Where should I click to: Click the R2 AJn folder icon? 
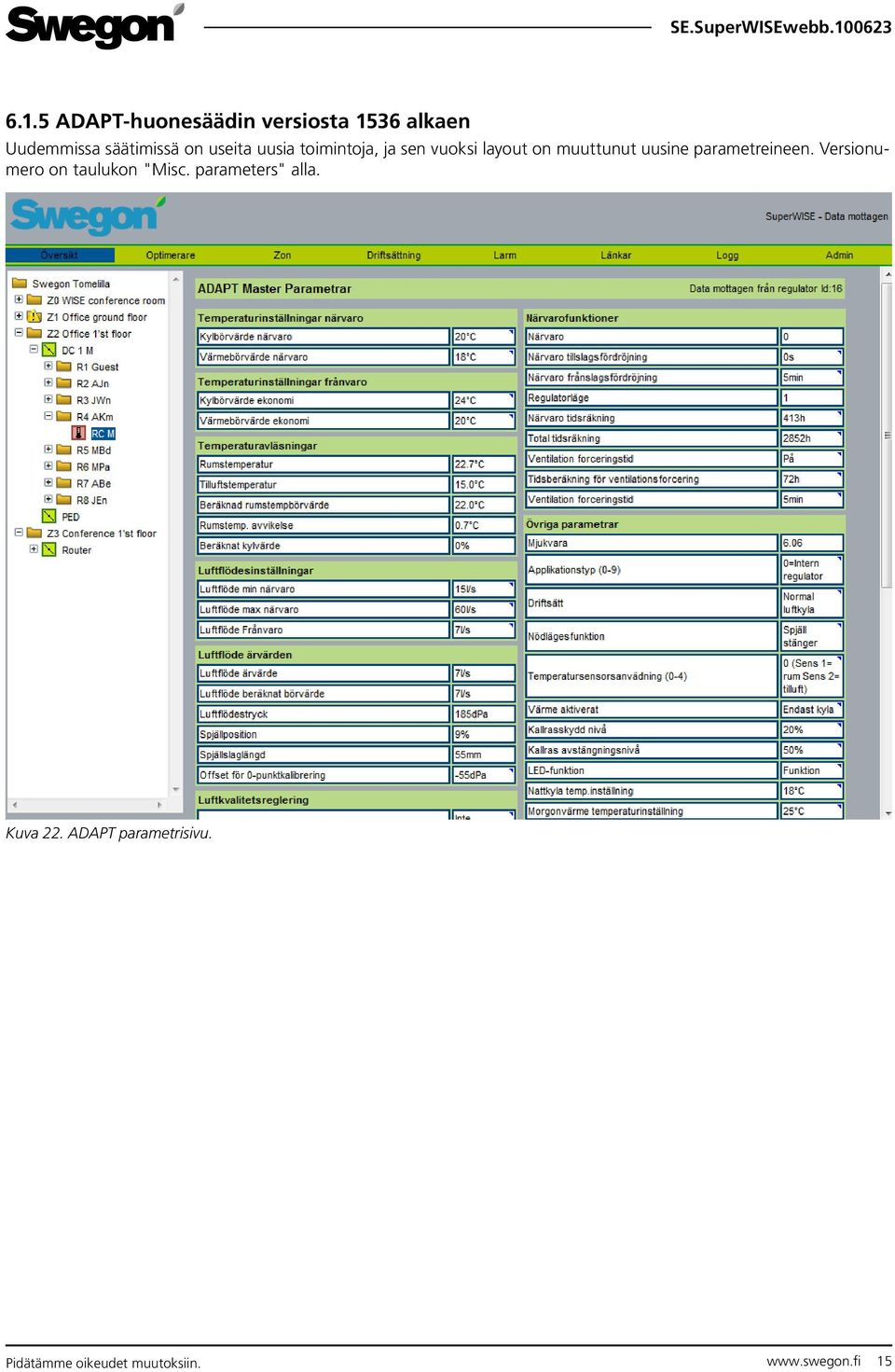(x=64, y=383)
